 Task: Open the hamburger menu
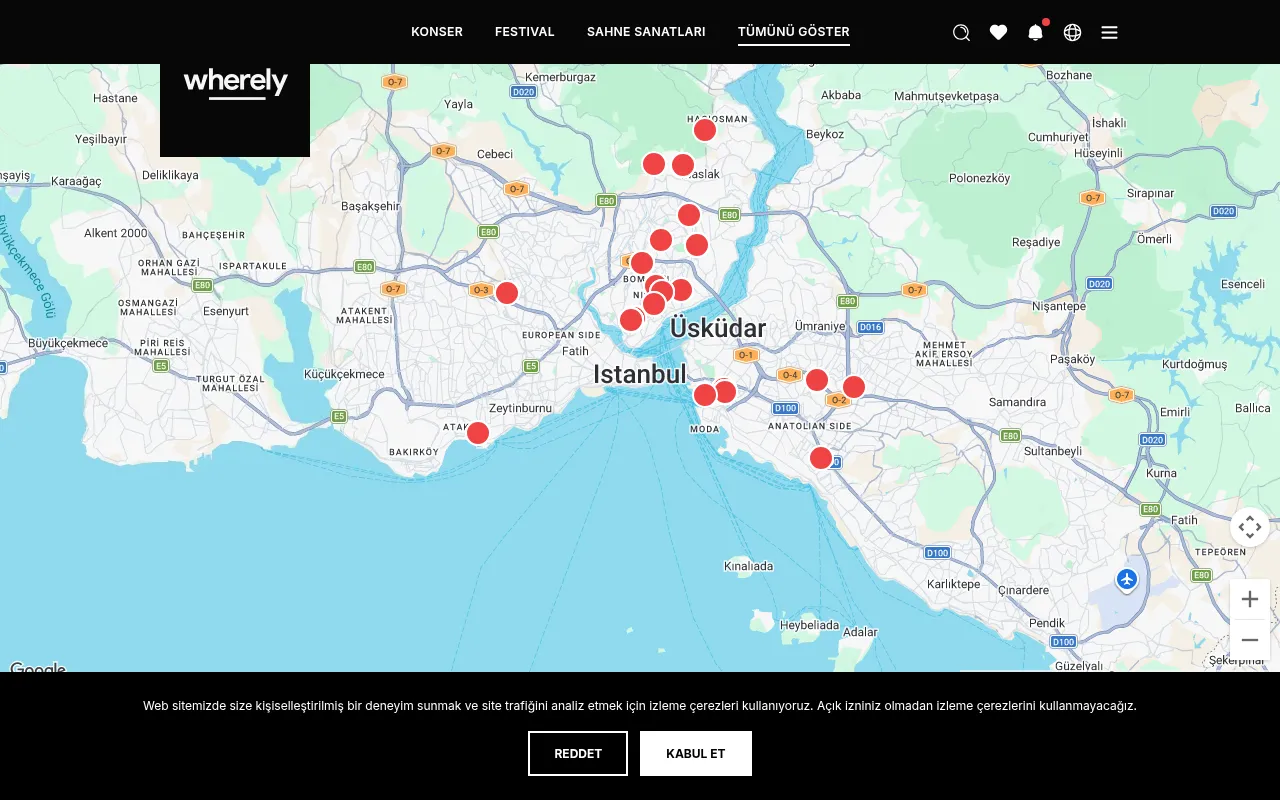click(1109, 32)
